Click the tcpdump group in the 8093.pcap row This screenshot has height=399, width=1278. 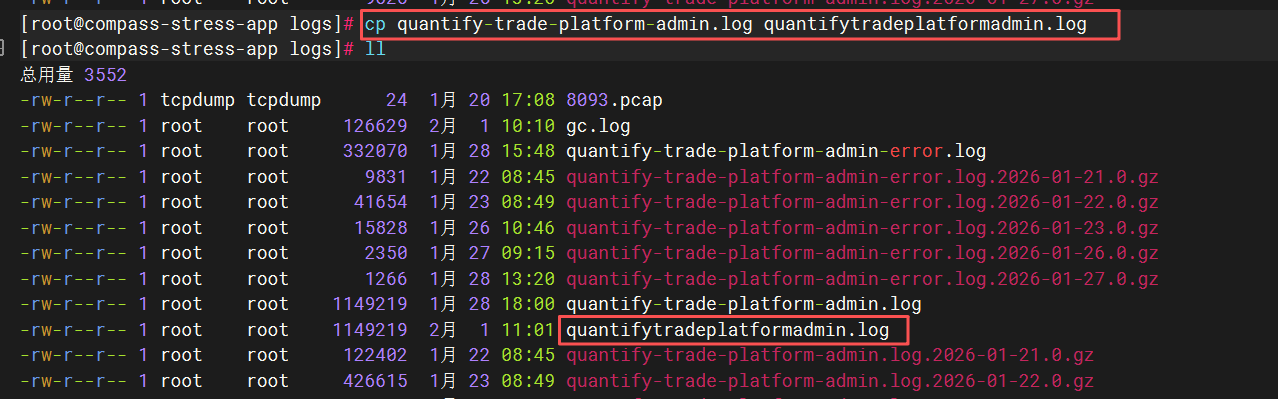[x=285, y=100]
